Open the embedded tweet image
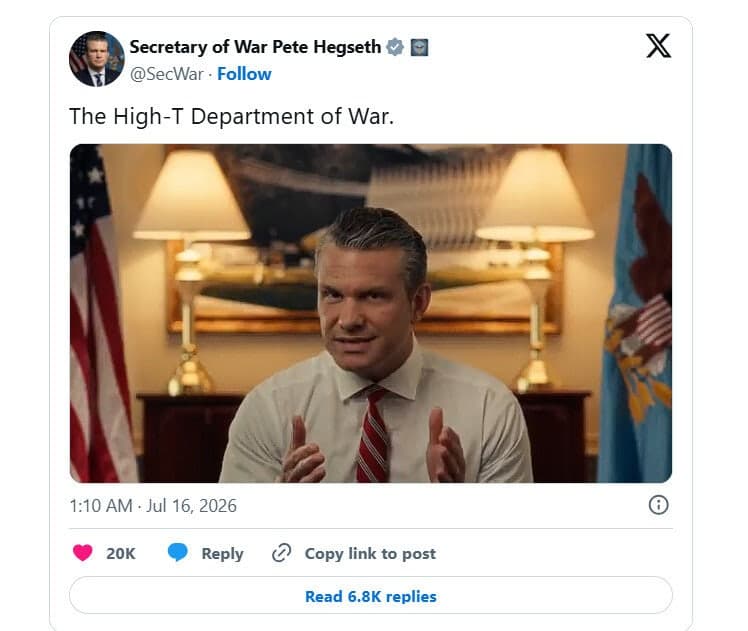The image size is (748, 631). click(371, 313)
